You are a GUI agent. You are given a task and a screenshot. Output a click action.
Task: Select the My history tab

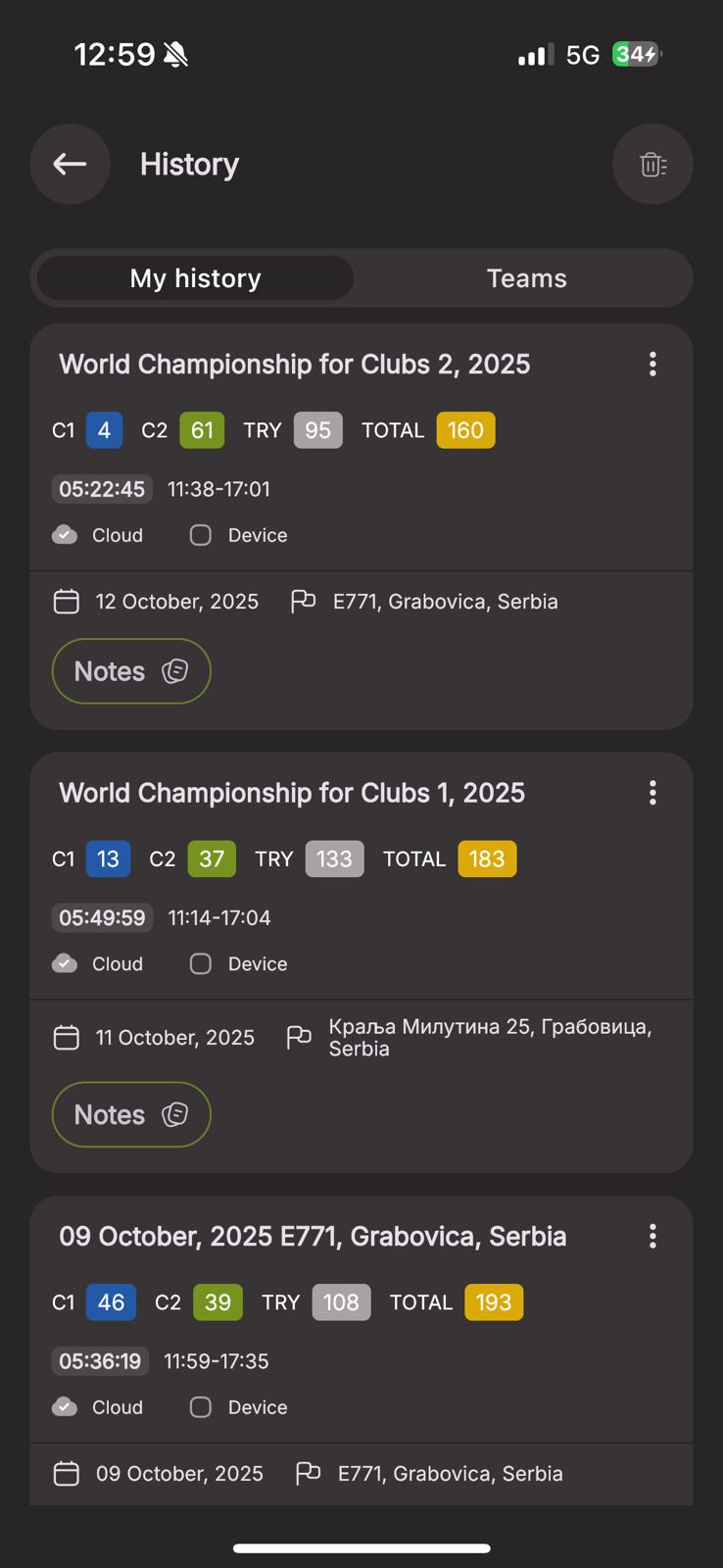click(195, 278)
